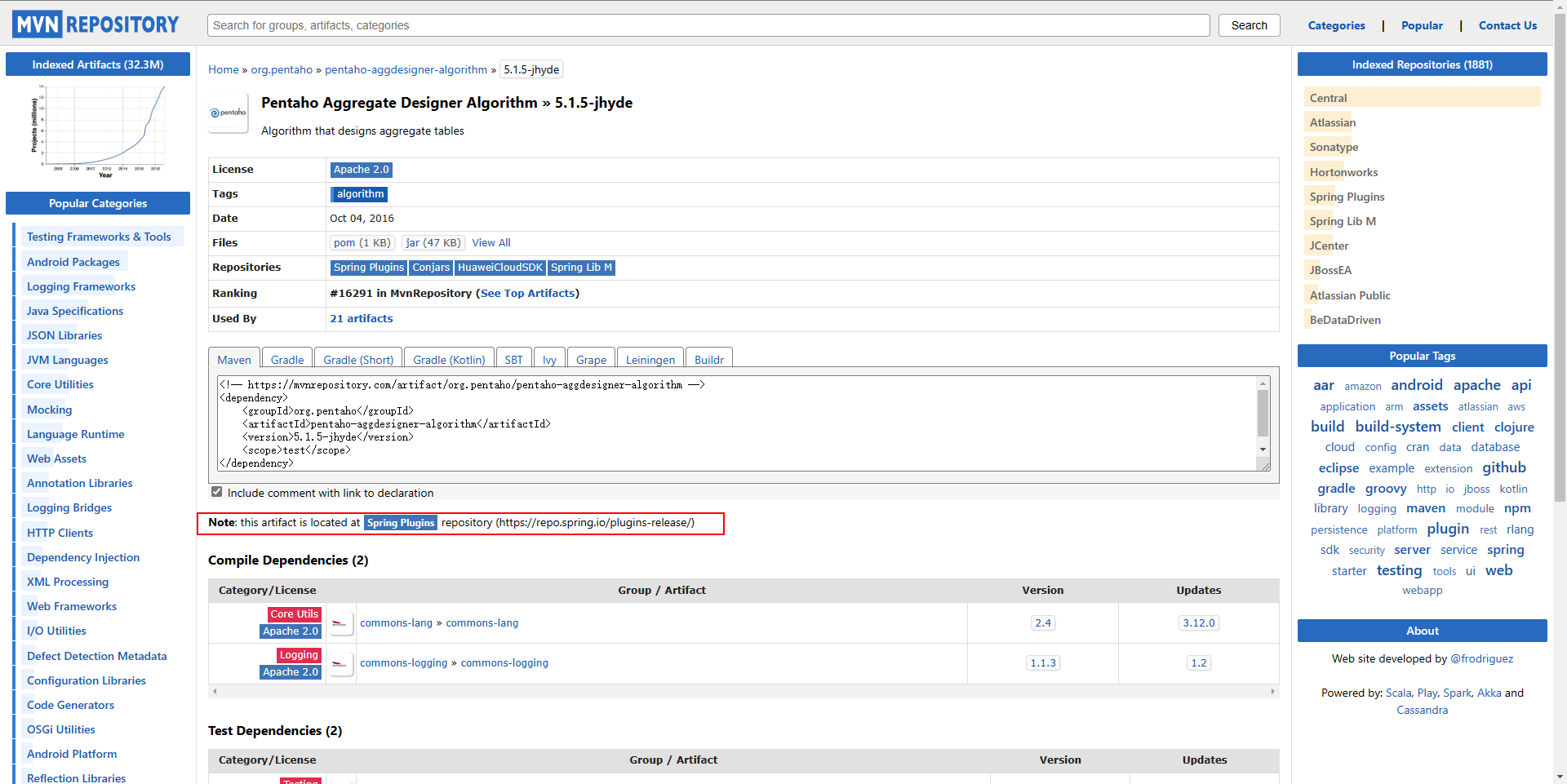
Task: Open the Categories top menu link
Action: tap(1336, 25)
